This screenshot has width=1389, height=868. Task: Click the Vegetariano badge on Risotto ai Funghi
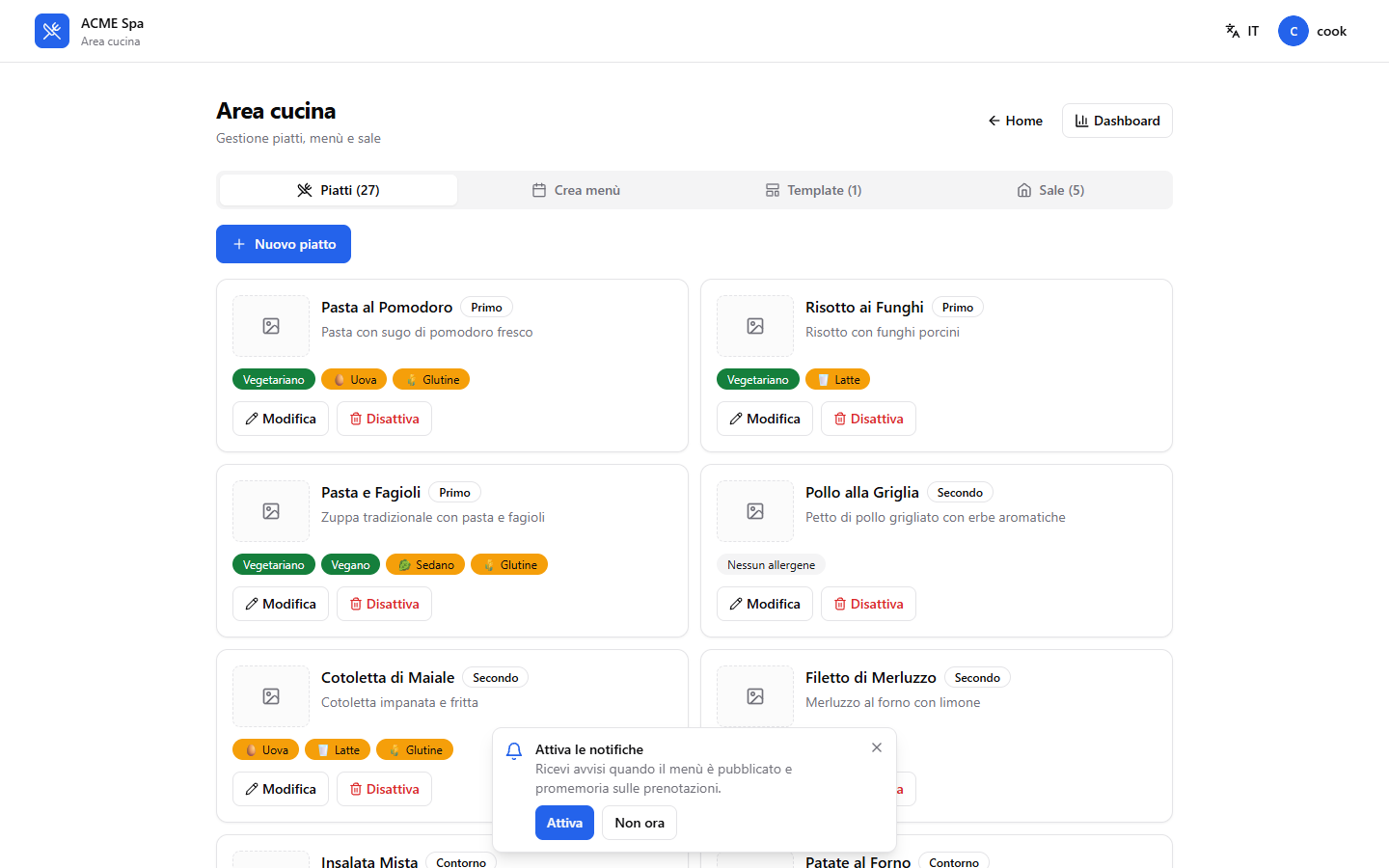[758, 380]
